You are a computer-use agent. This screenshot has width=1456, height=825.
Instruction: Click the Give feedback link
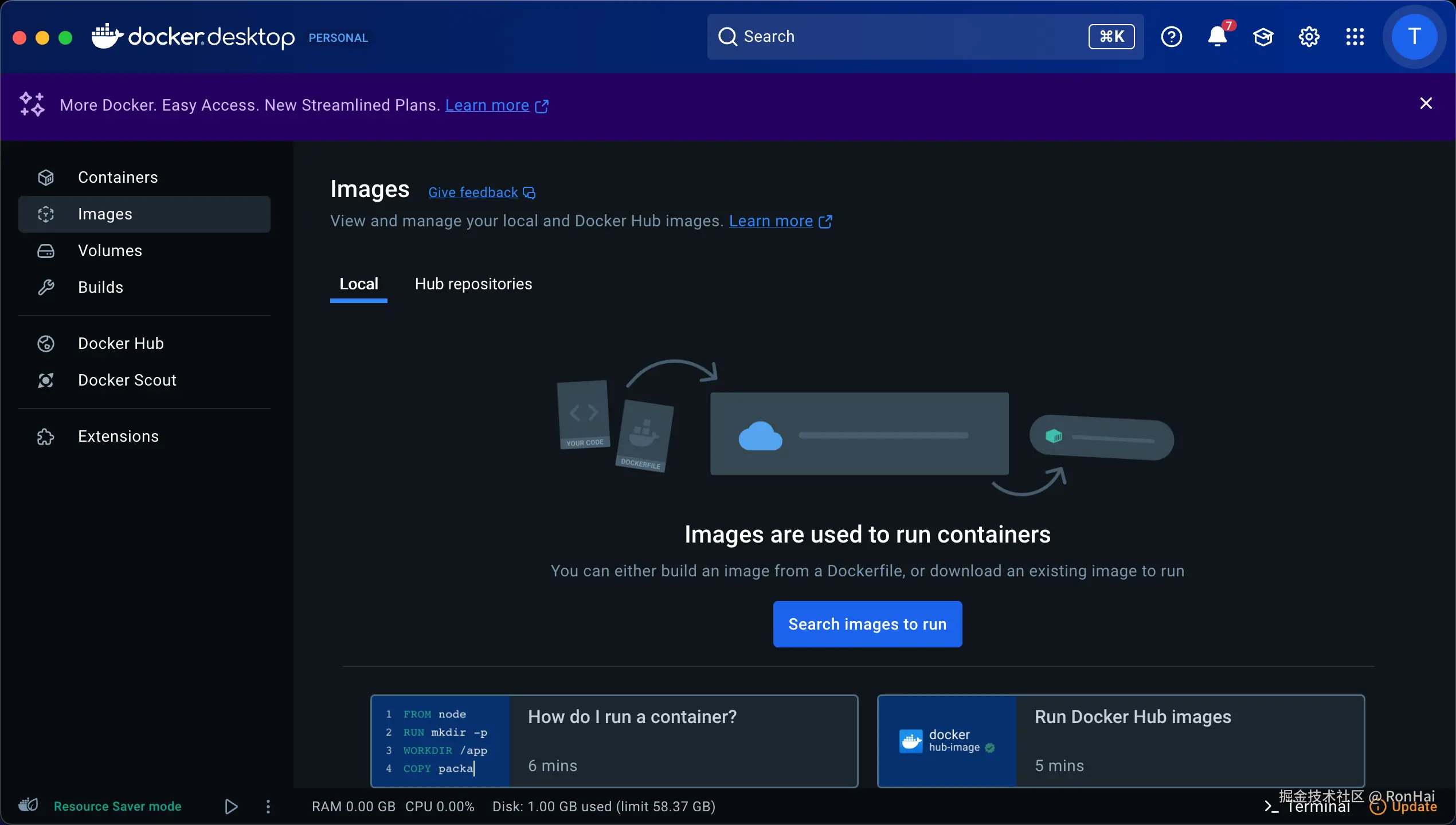(x=473, y=193)
